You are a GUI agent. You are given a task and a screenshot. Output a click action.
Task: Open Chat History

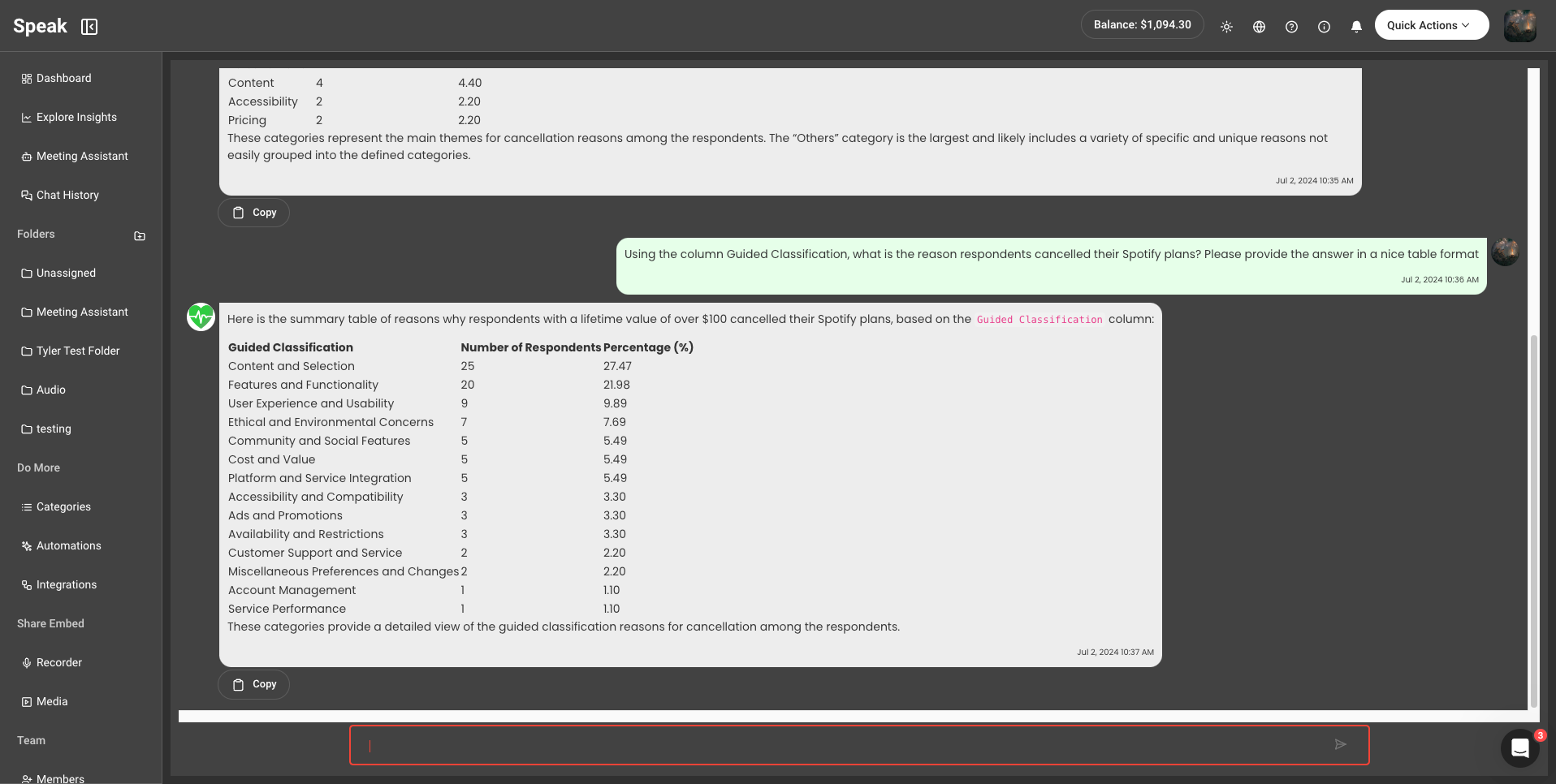pos(67,195)
